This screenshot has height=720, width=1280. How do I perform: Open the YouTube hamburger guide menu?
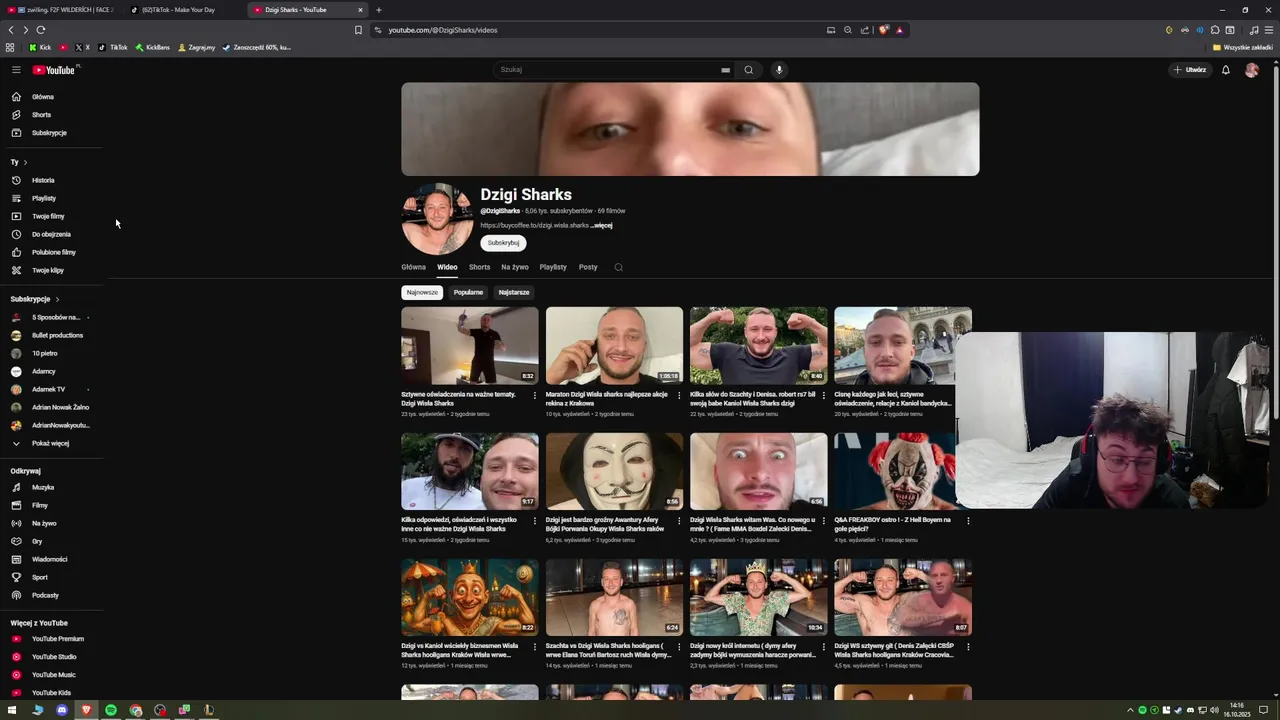click(16, 70)
